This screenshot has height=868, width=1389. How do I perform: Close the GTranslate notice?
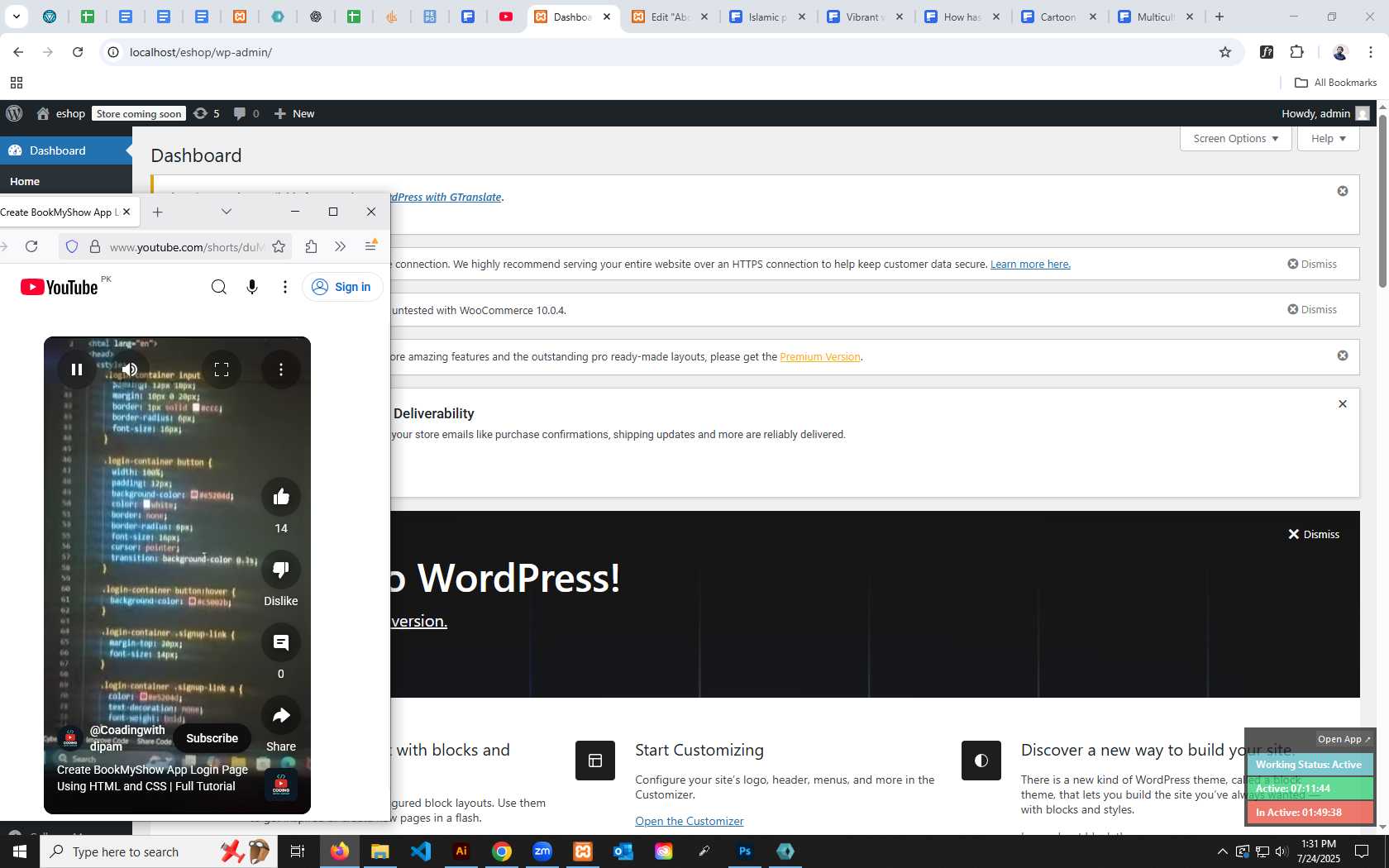1343,191
